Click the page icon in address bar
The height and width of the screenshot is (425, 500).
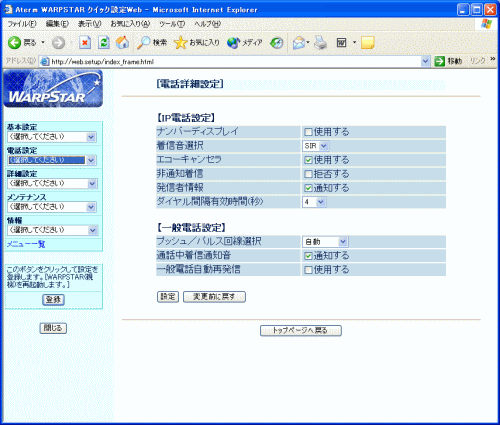tap(45, 61)
